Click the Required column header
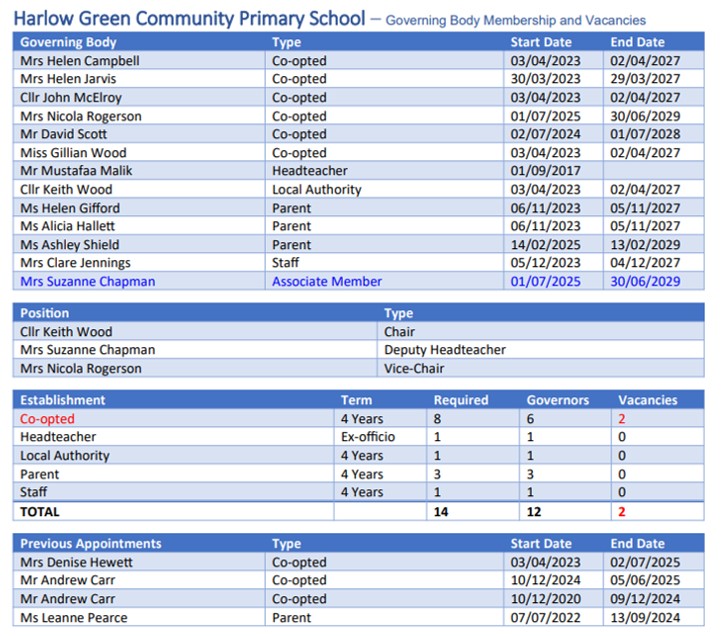This screenshot has width=722, height=636. (461, 400)
